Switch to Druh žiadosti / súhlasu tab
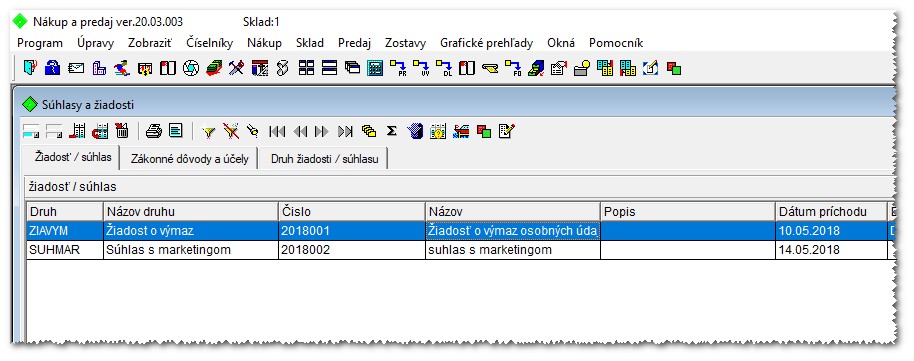Viewport: 914px width, 361px height. click(x=324, y=159)
